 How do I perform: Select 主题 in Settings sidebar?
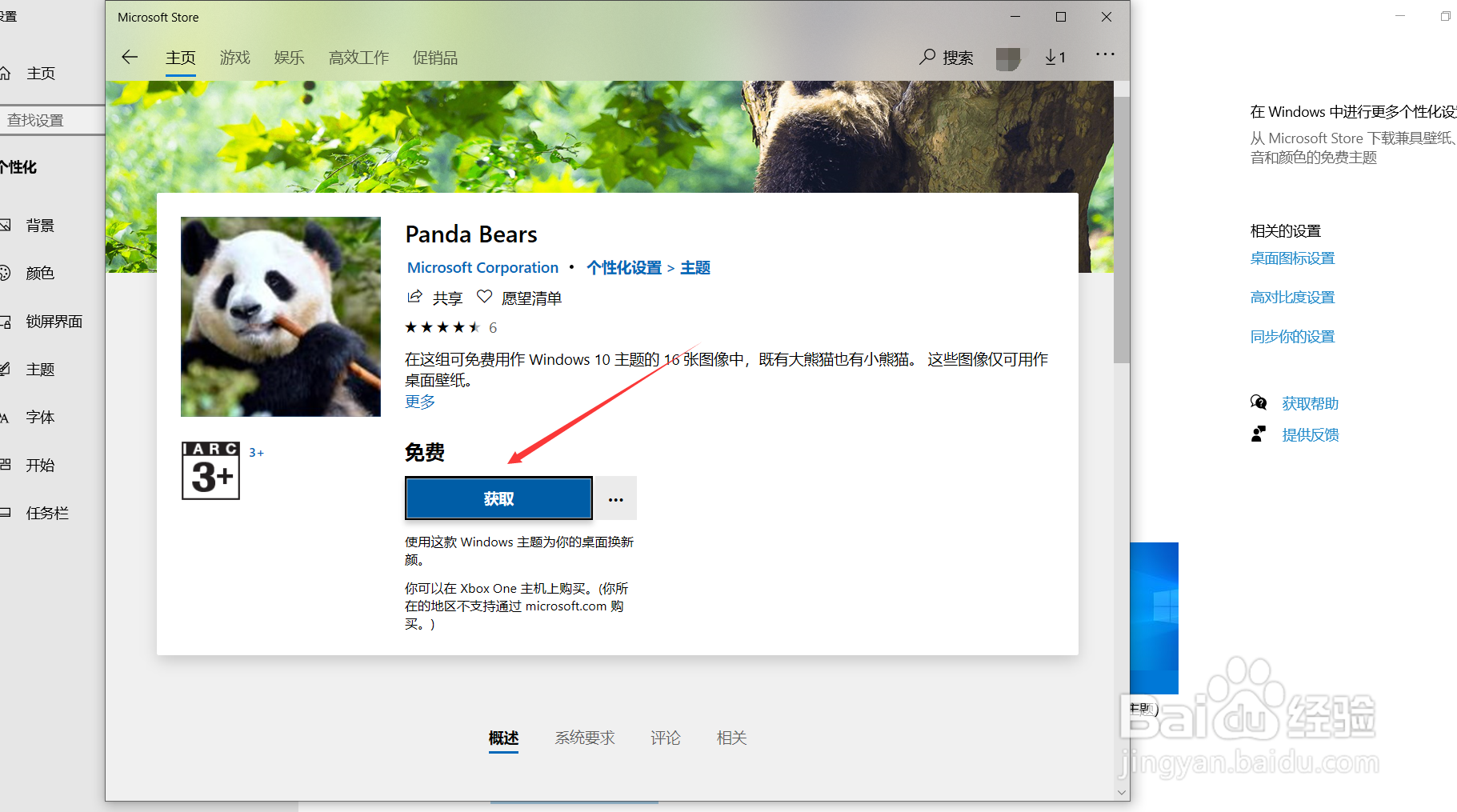(40, 370)
